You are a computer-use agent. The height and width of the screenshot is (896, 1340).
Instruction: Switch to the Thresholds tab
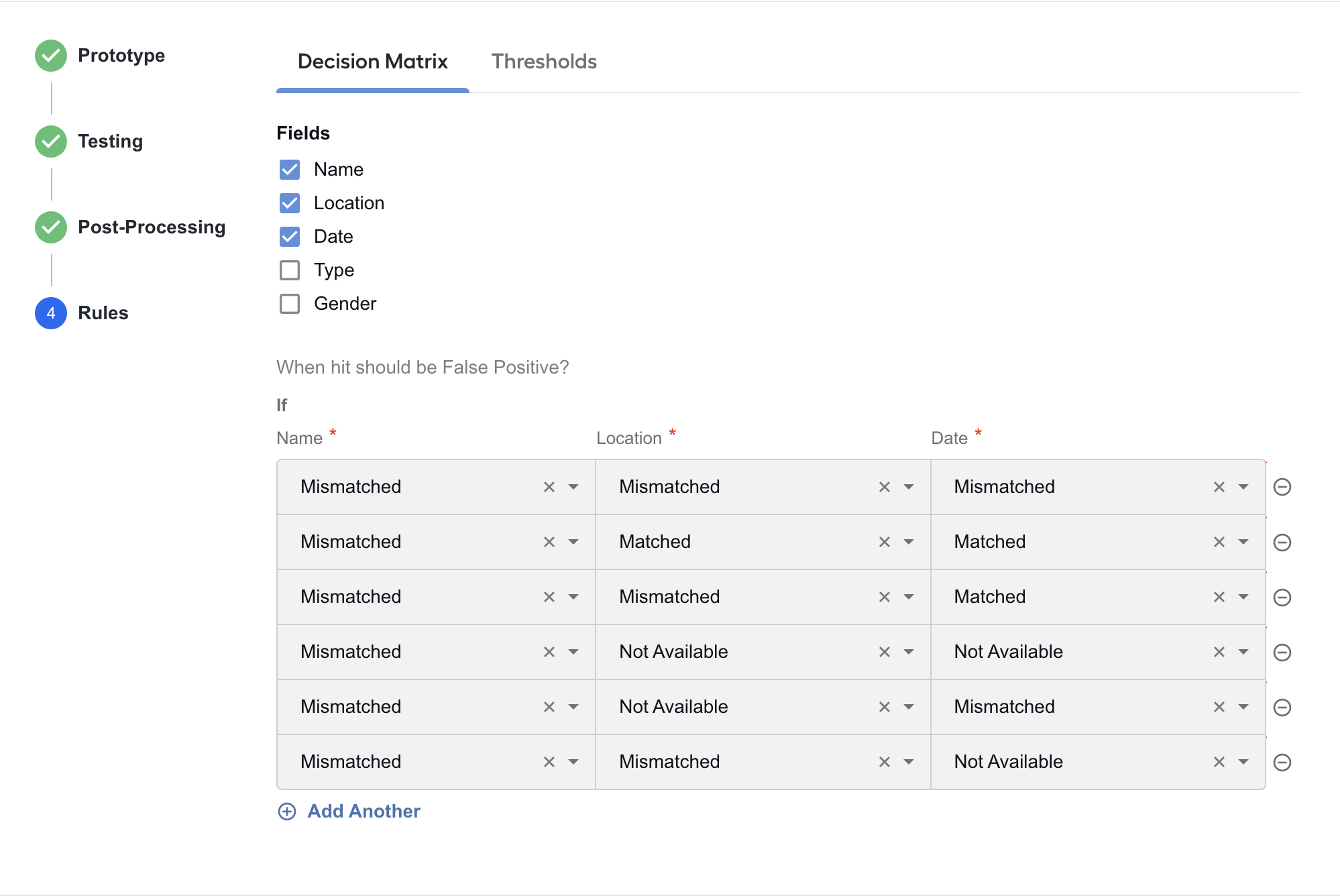(x=544, y=62)
